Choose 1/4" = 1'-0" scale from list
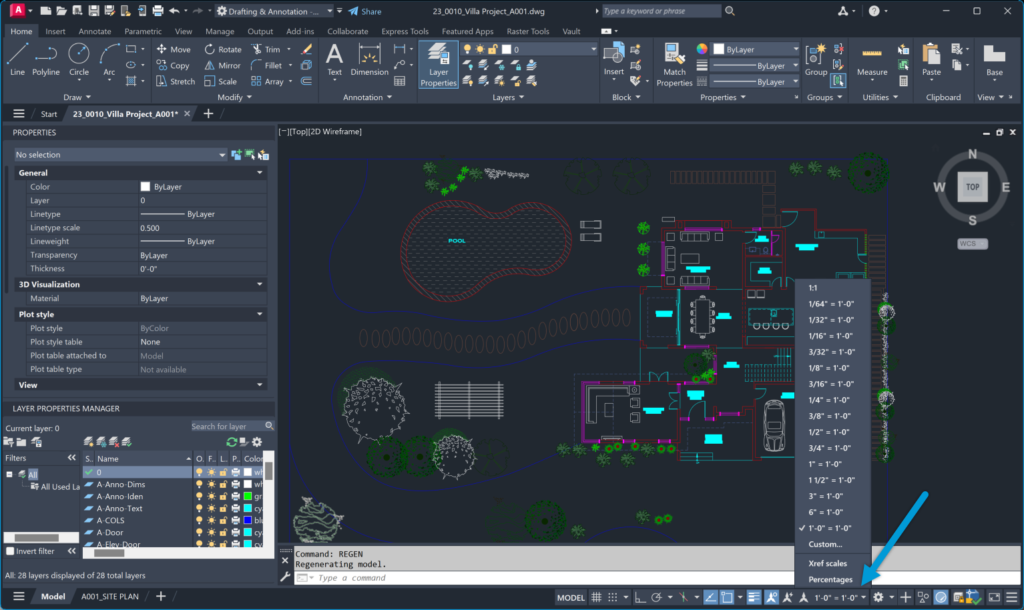Screen dimensions: 1024x610 tap(830, 400)
